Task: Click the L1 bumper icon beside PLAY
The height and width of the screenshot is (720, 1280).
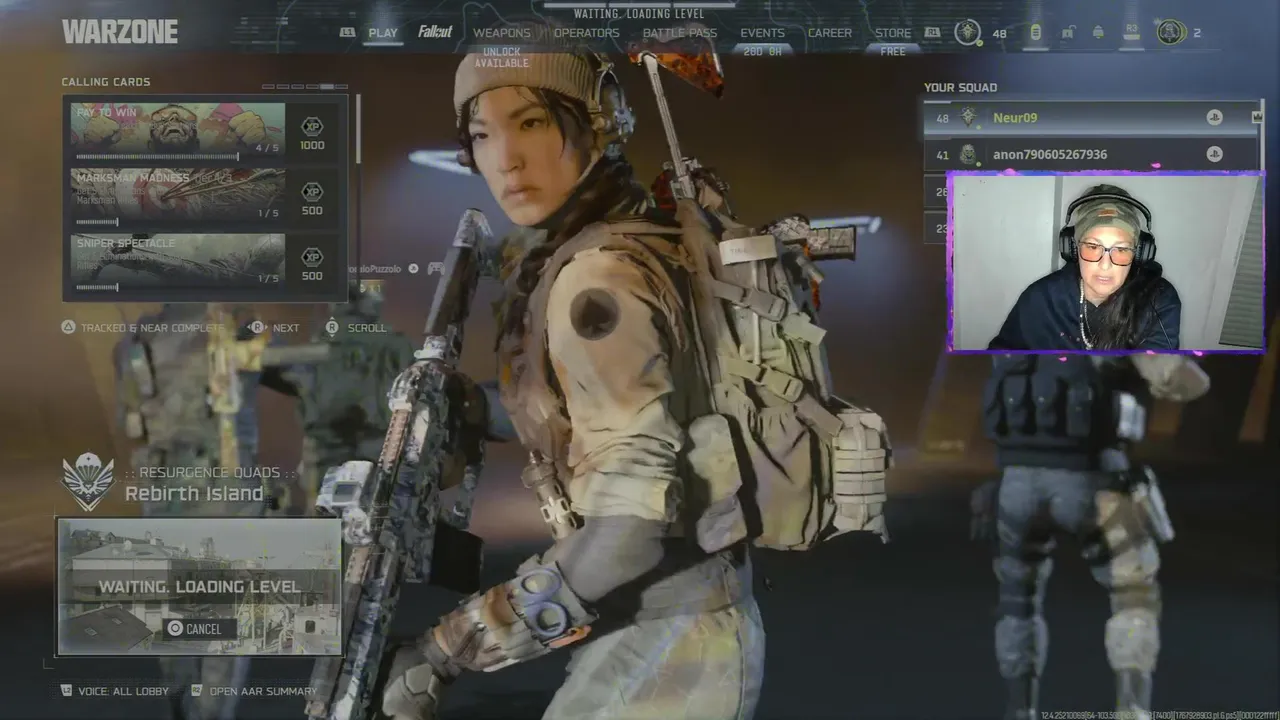Action: tap(348, 32)
